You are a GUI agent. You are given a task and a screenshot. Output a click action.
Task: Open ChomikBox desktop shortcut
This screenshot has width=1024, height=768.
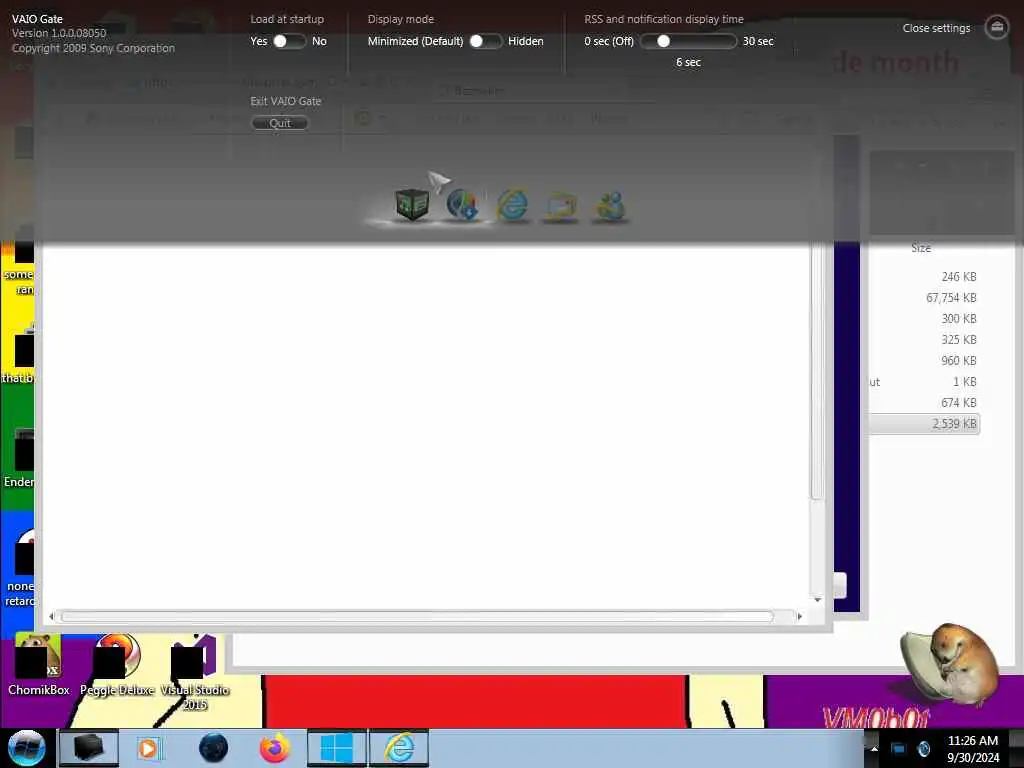coord(39,665)
